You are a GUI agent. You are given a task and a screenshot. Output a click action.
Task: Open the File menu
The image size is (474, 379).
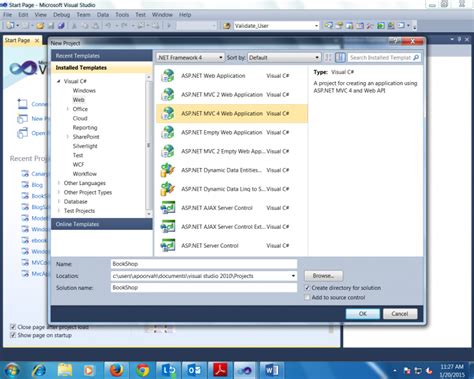point(8,15)
